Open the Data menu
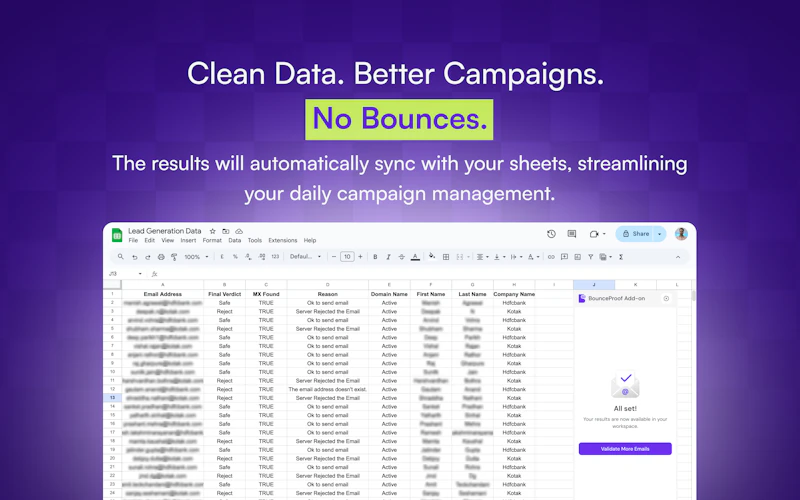The image size is (800, 500). click(x=235, y=240)
